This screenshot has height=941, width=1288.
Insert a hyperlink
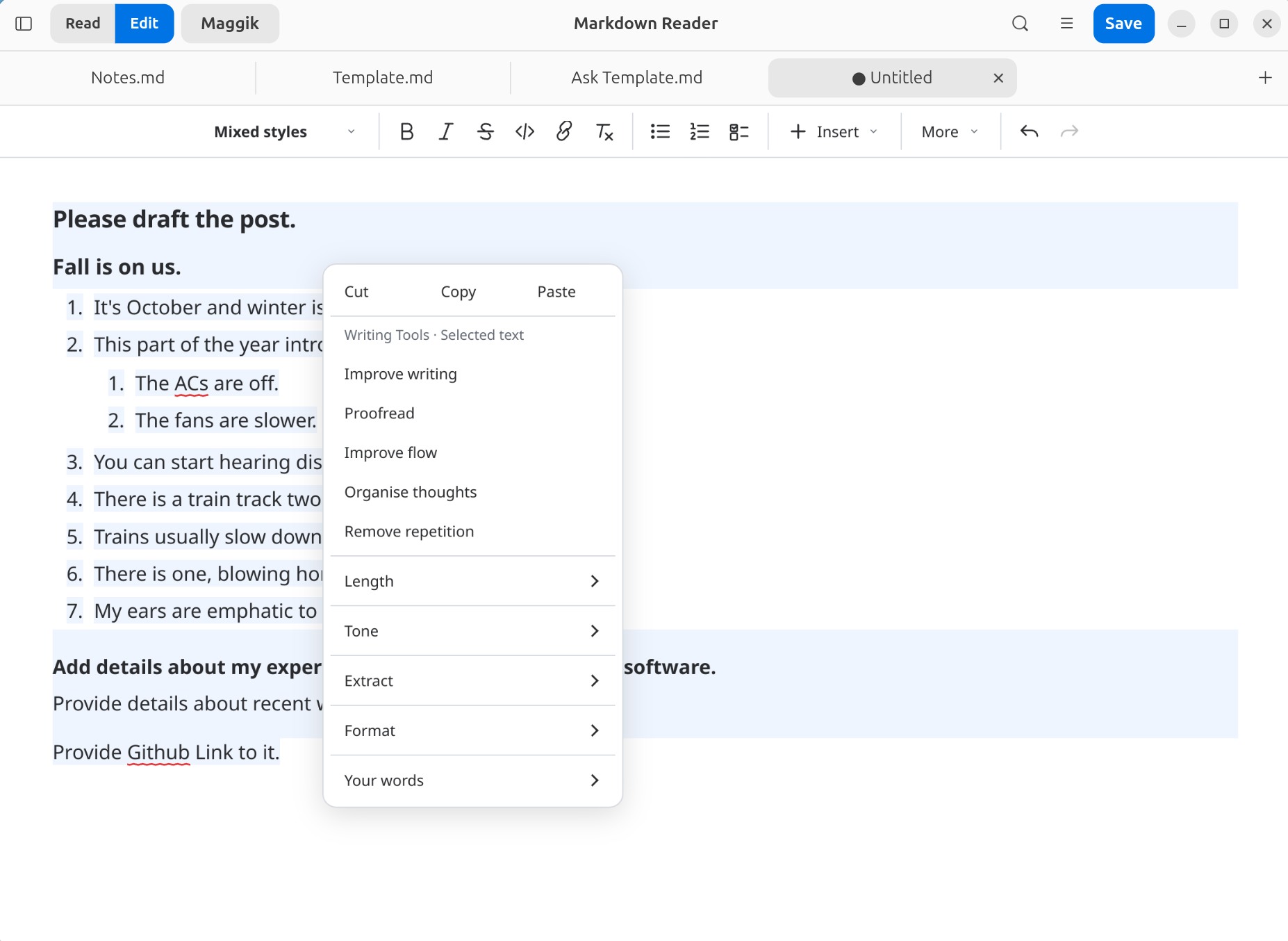tap(564, 131)
